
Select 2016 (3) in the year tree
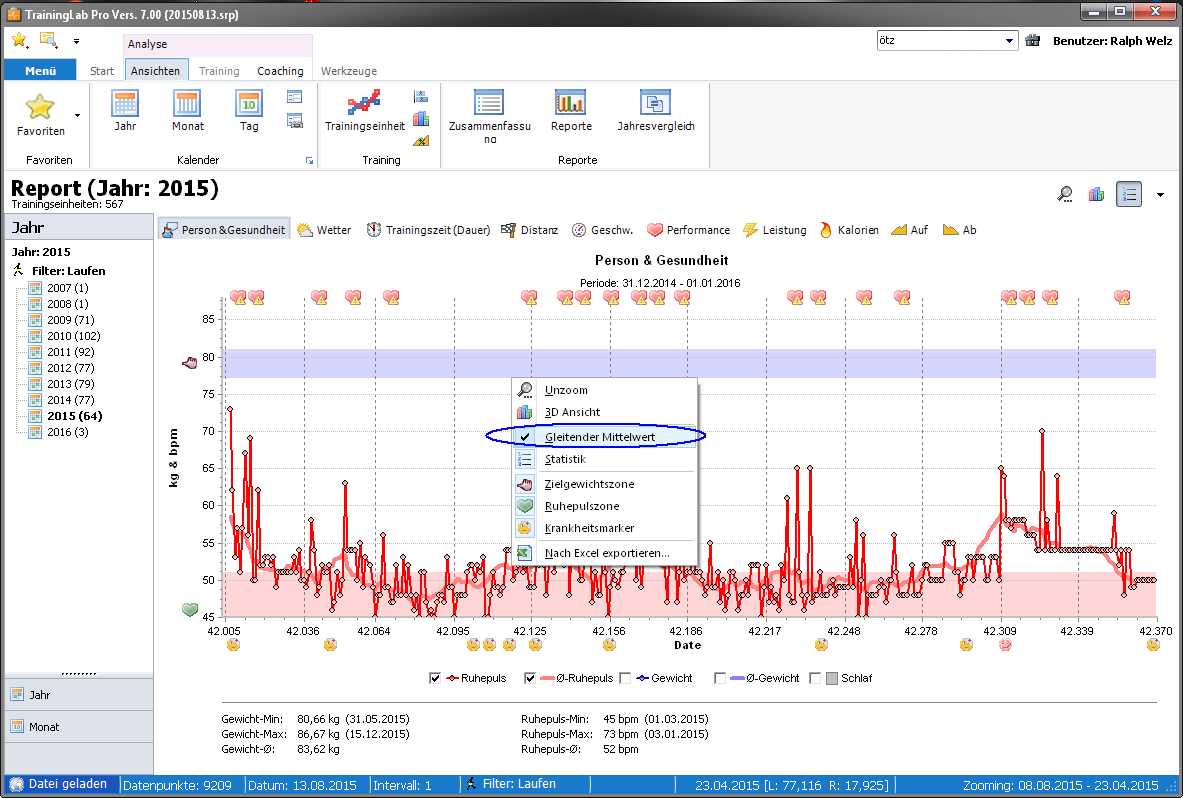tap(67, 431)
